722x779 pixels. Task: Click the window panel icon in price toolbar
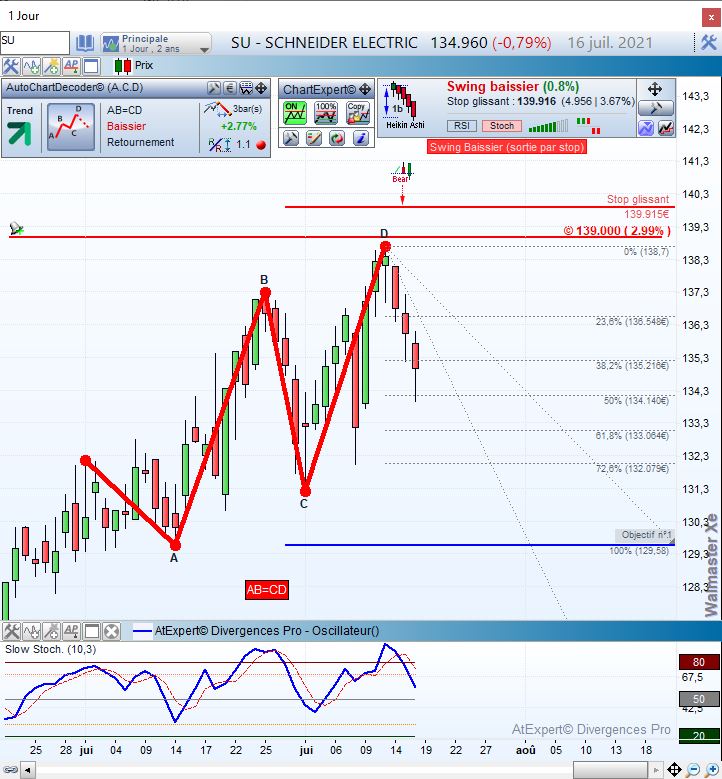91,66
